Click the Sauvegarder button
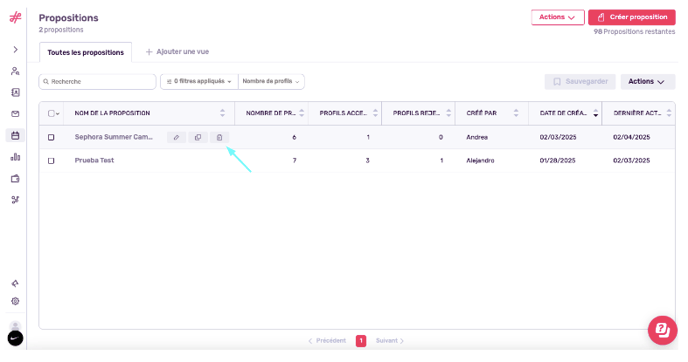This screenshot has width=688, height=362. [580, 82]
